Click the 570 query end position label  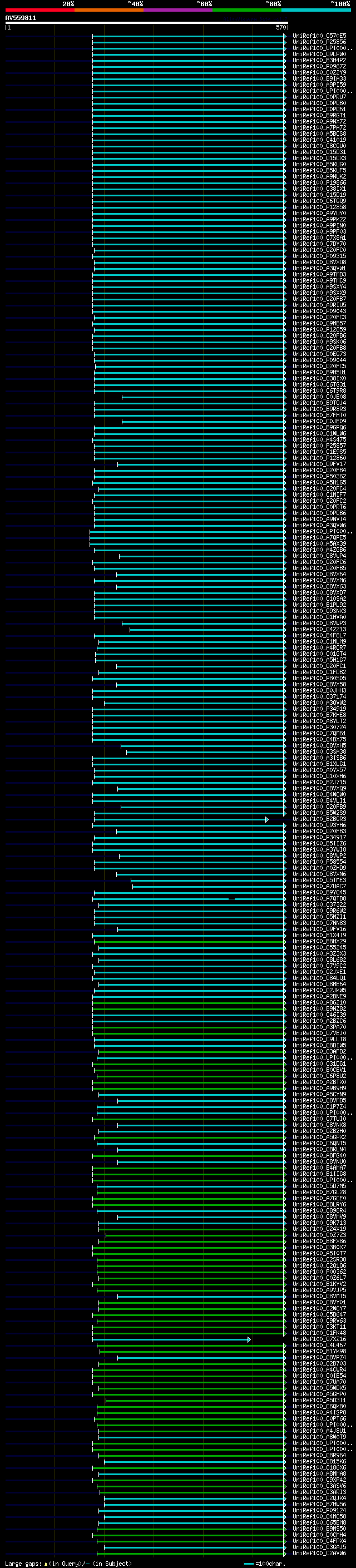[x=280, y=27]
